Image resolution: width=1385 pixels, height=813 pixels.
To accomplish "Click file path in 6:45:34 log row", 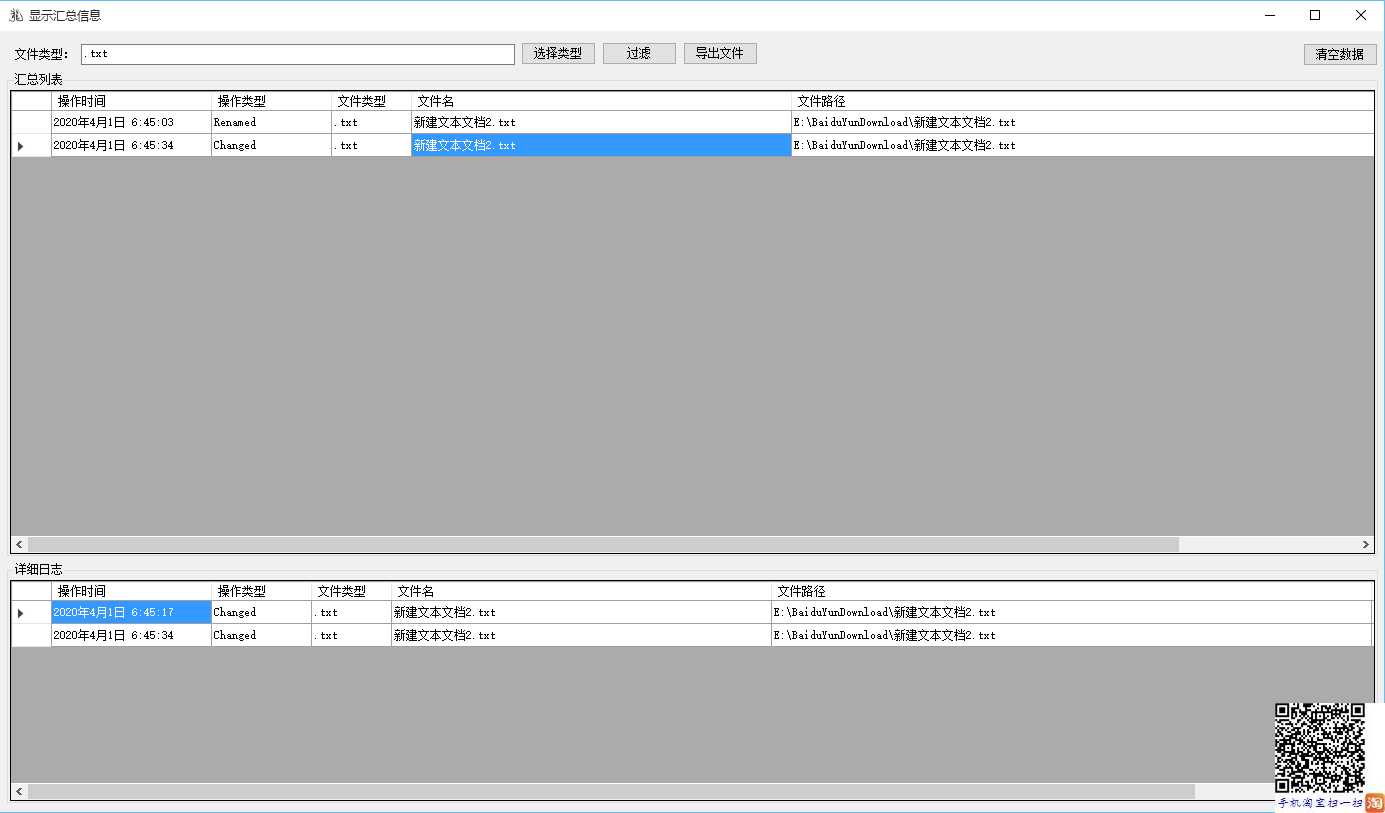I will [1072, 635].
